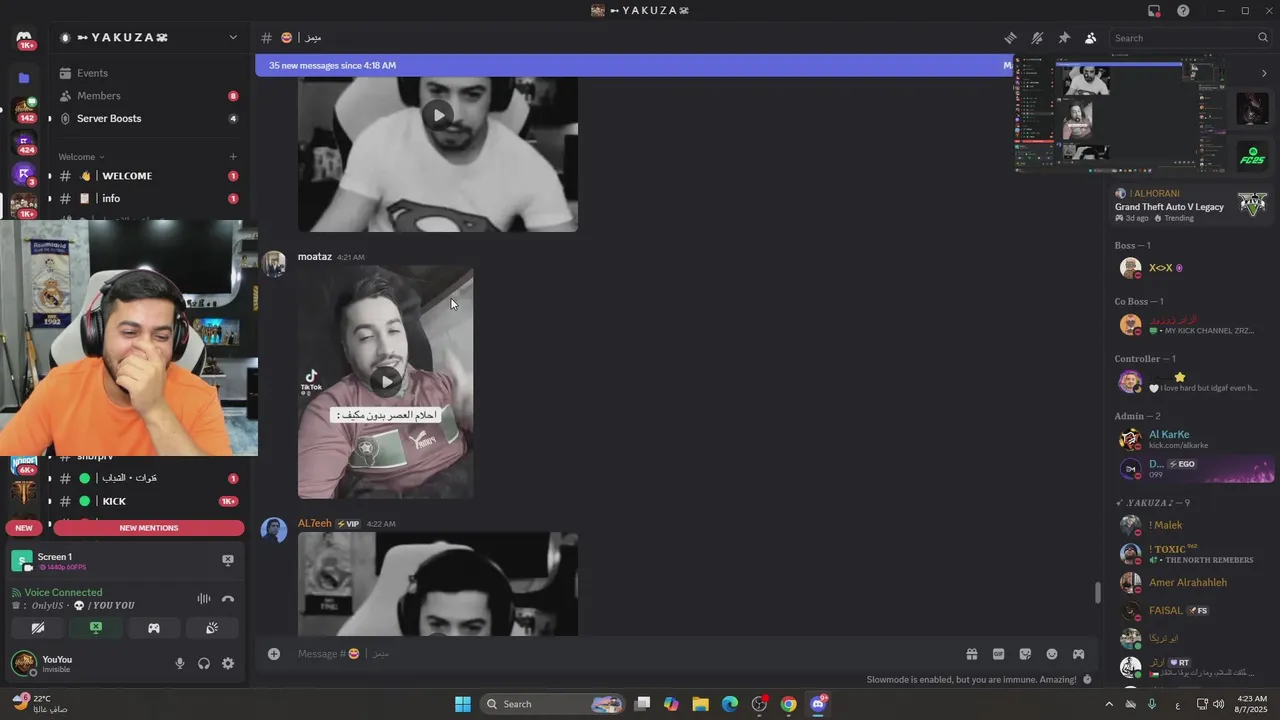Open the KICK channel
Image resolution: width=1280 pixels, height=720 pixels.
click(x=148, y=501)
